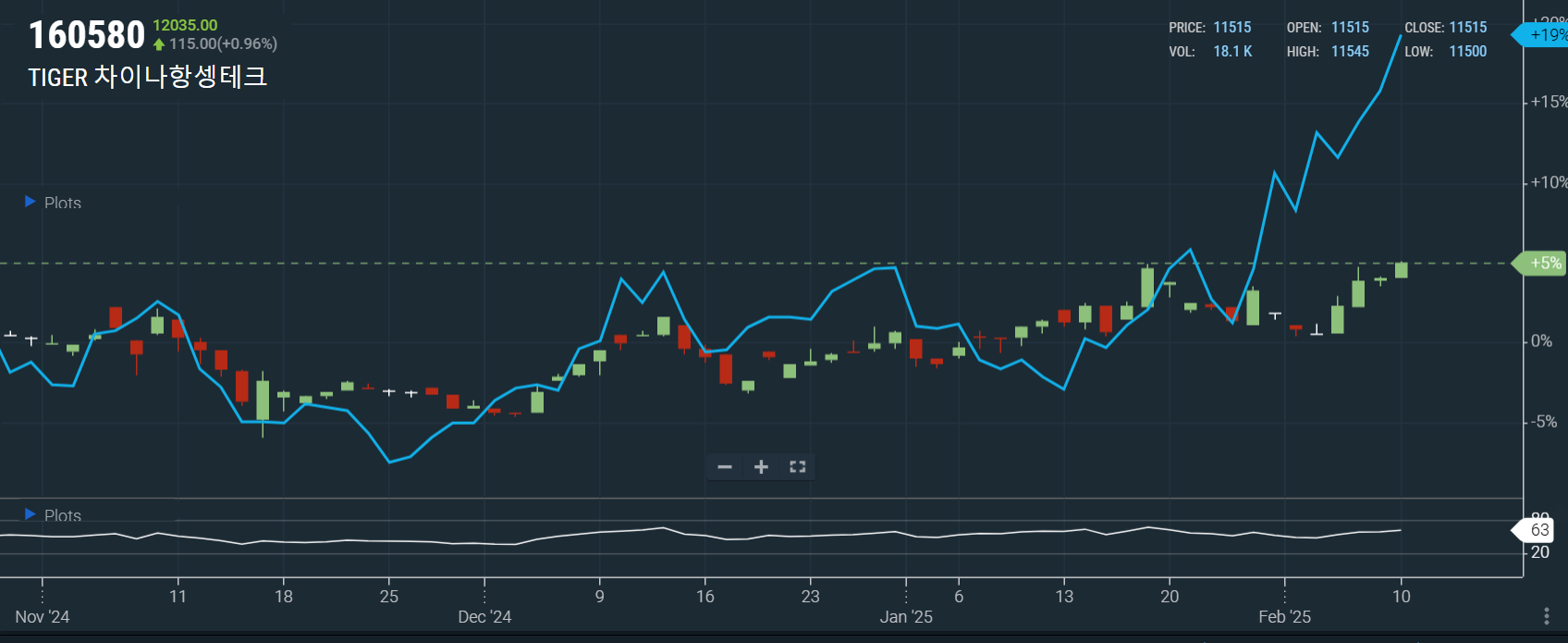Select the Feb '25 date marker
This screenshot has height=643, width=1568.
pyautogui.click(x=1284, y=616)
